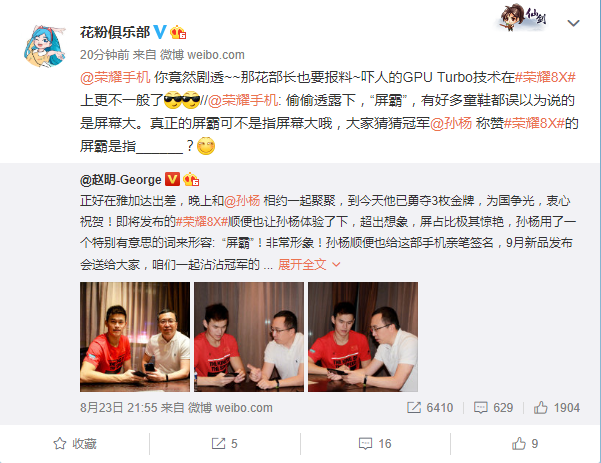Open the first photo thumbnail
The height and width of the screenshot is (463, 601).
pyautogui.click(x=135, y=337)
